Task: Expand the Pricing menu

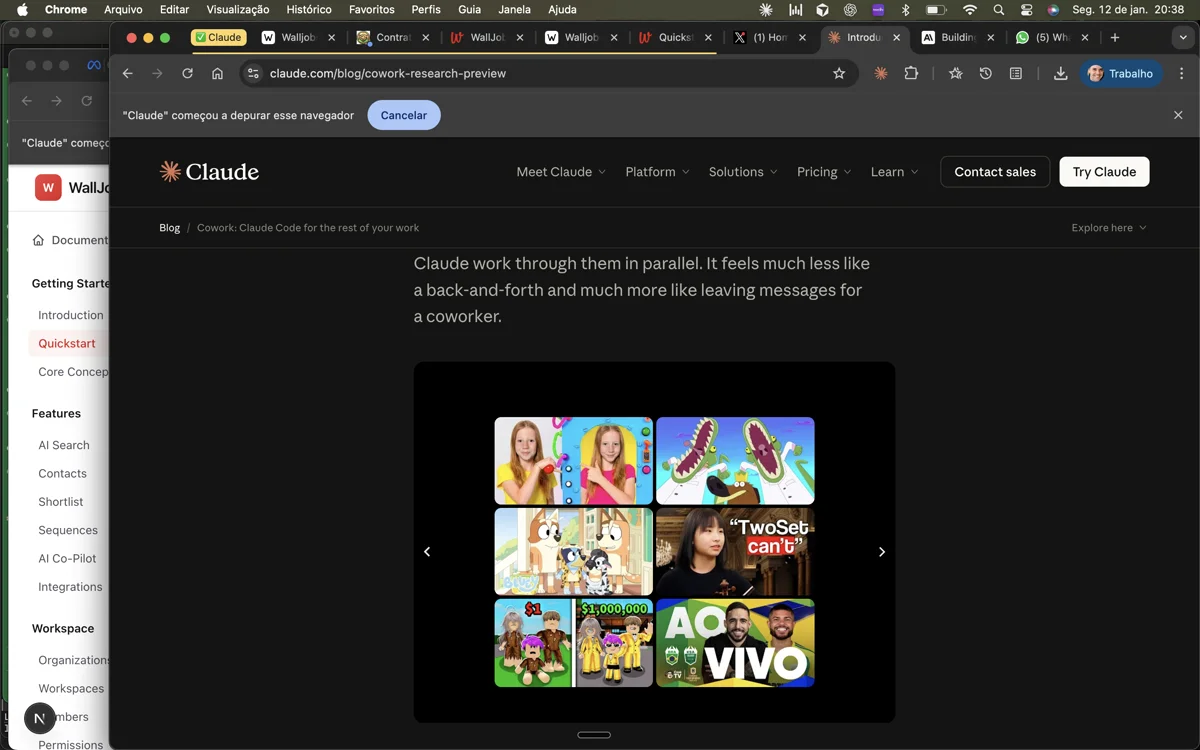Action: pyautogui.click(x=824, y=172)
